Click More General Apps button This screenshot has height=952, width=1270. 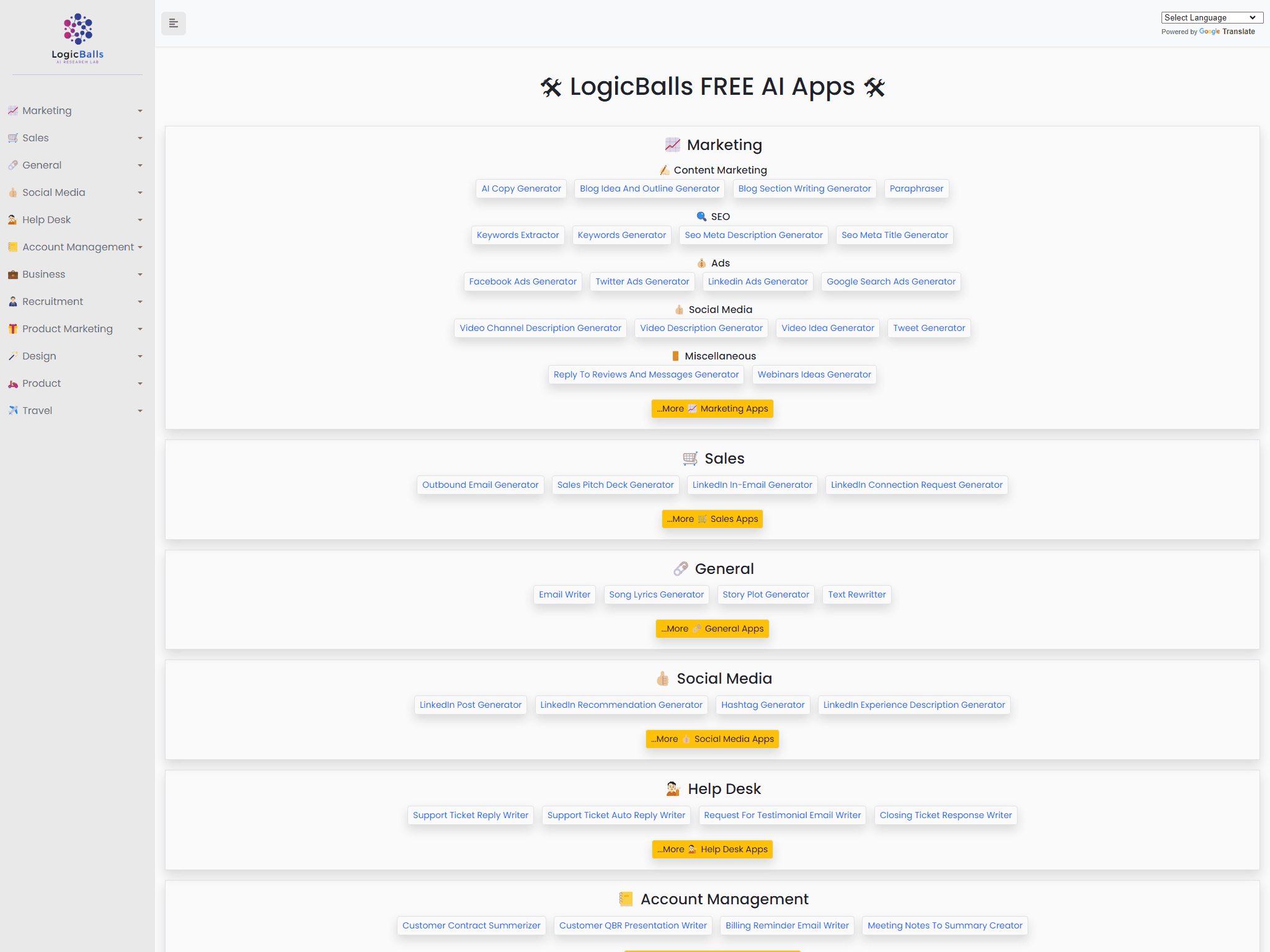coord(713,629)
